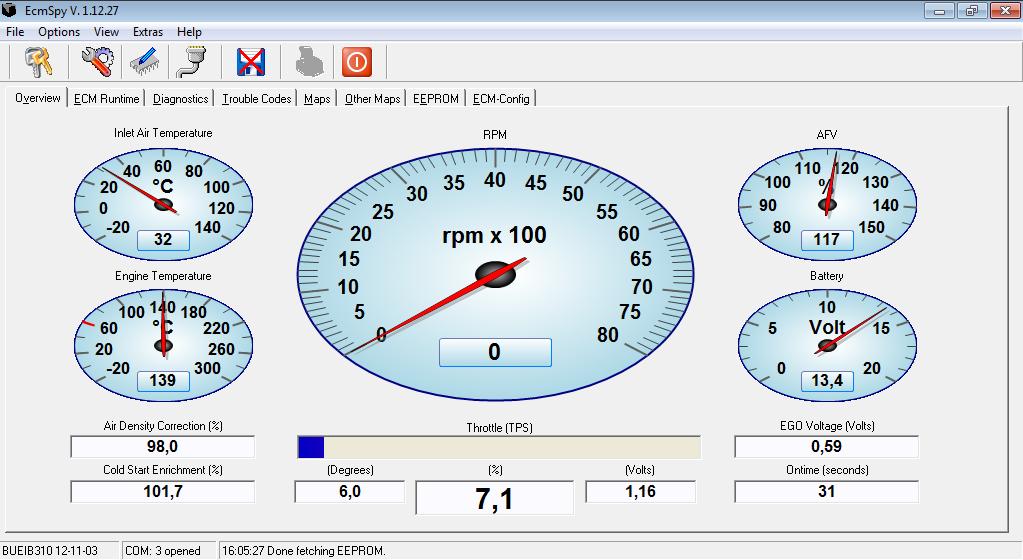Click the crossed-out floppy disk icon
This screenshot has width=1023, height=560.
point(250,63)
